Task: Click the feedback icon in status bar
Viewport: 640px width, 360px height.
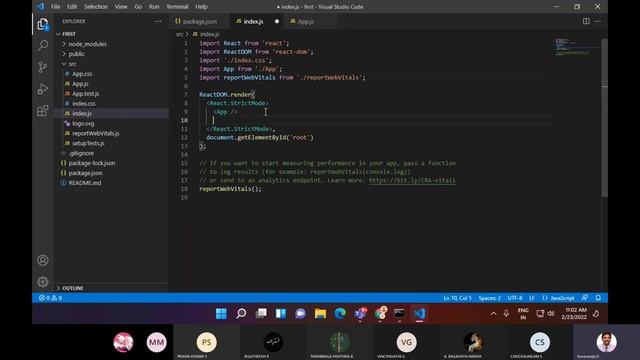Action: click(585, 298)
